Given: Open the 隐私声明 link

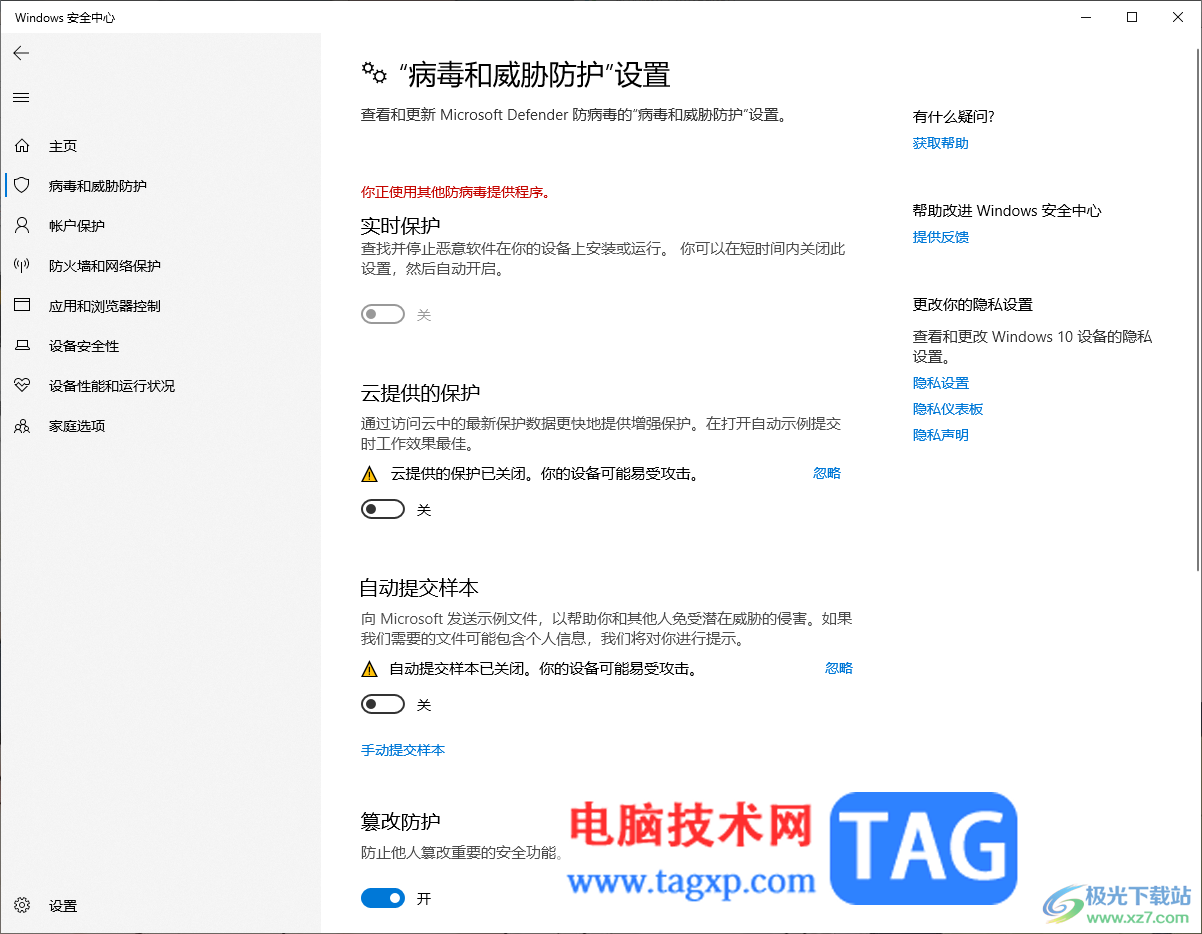Looking at the screenshot, I should pyautogui.click(x=941, y=435).
